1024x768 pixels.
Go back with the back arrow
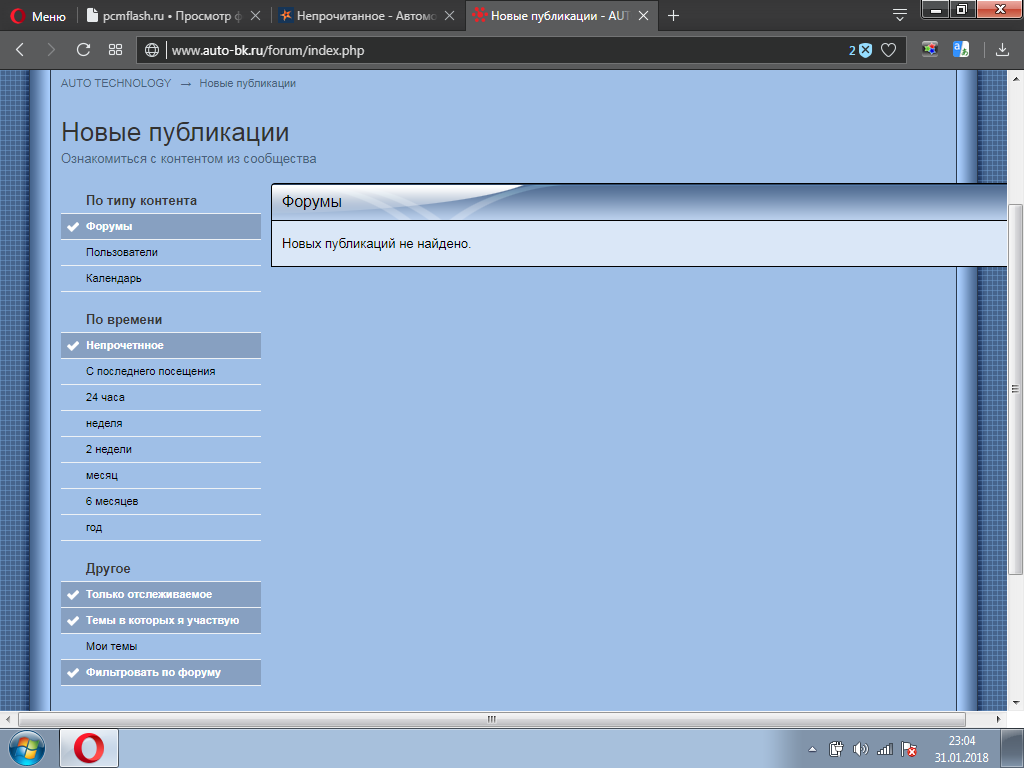pyautogui.click(x=20, y=50)
